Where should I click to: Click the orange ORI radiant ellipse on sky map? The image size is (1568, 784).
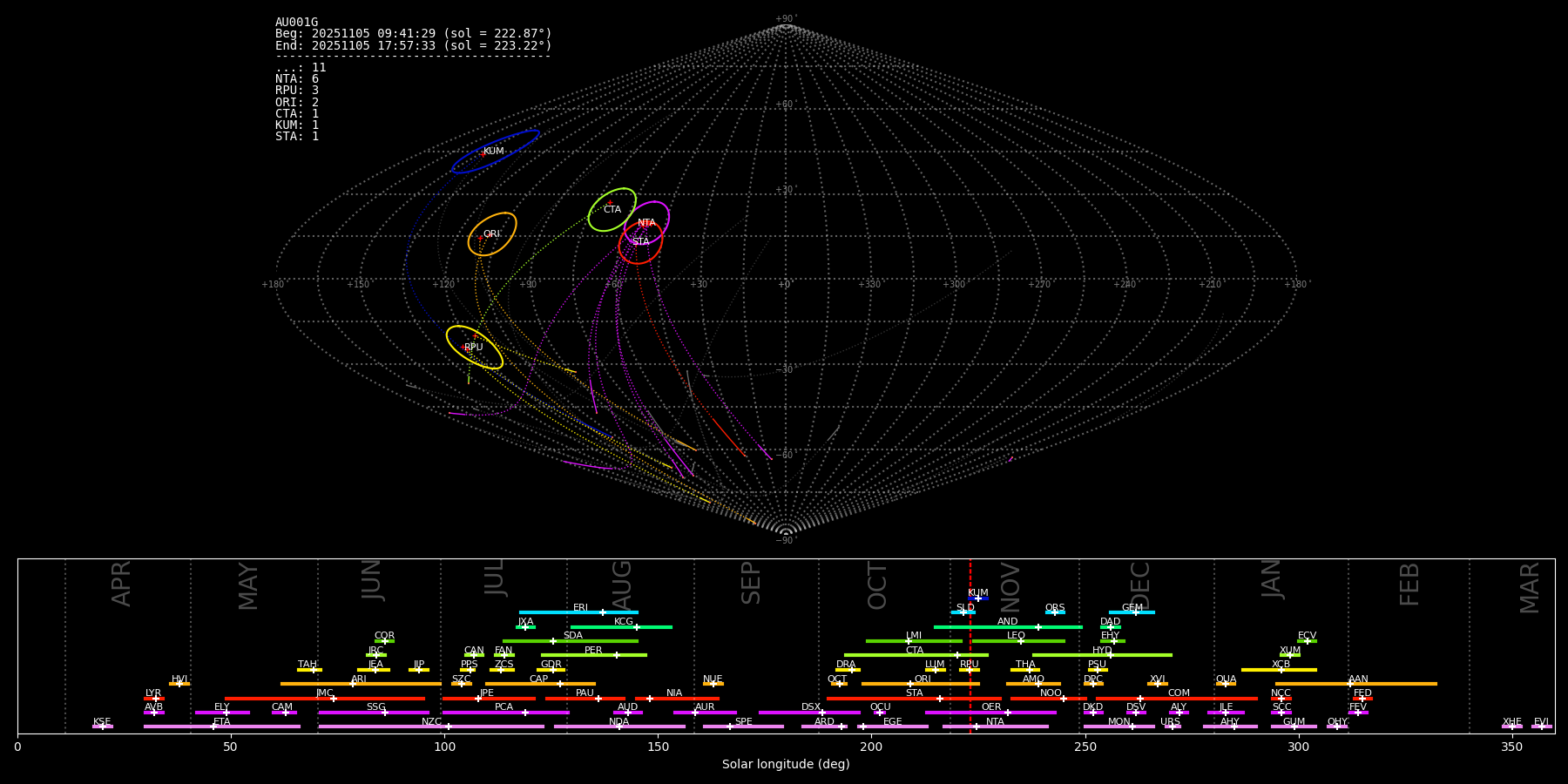coord(492,234)
